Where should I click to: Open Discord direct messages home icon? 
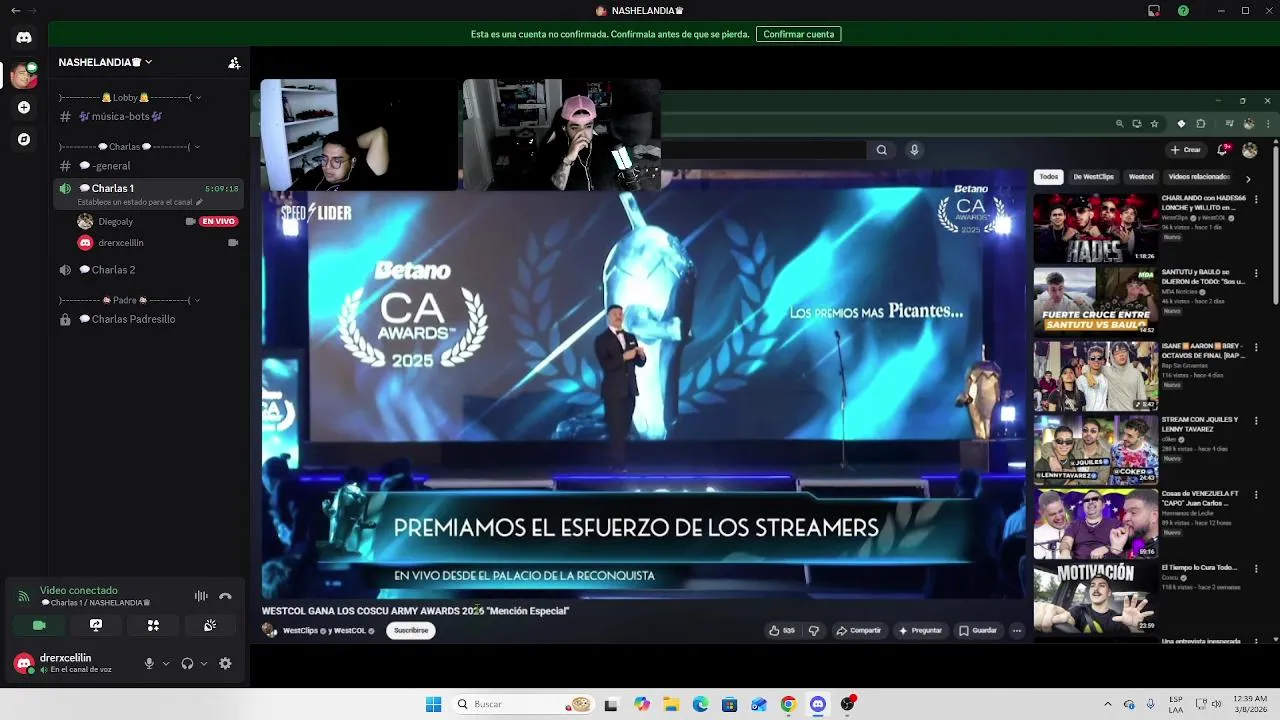(24, 37)
